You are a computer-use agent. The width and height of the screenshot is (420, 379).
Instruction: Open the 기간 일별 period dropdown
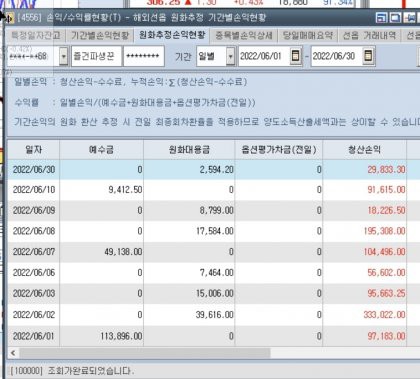[x=230, y=56]
